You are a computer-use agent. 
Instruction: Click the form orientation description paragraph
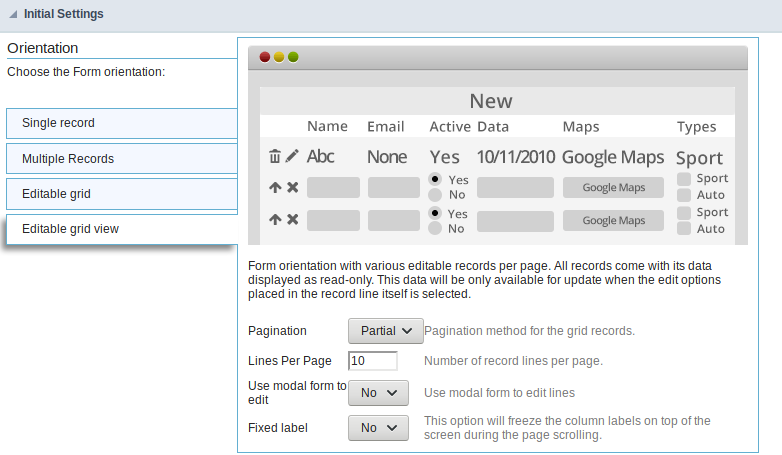484,280
